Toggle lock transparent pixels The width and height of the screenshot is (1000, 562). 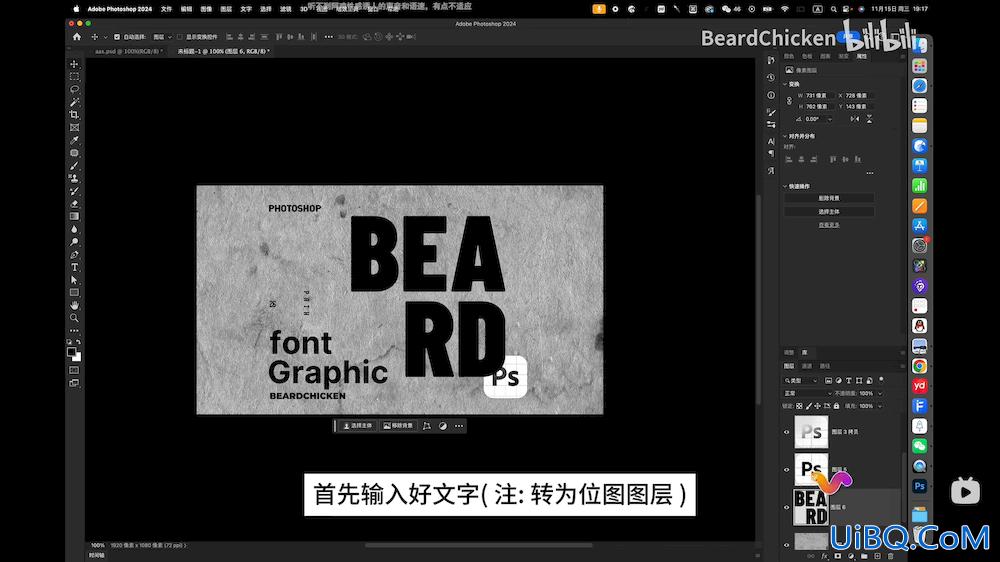point(799,406)
